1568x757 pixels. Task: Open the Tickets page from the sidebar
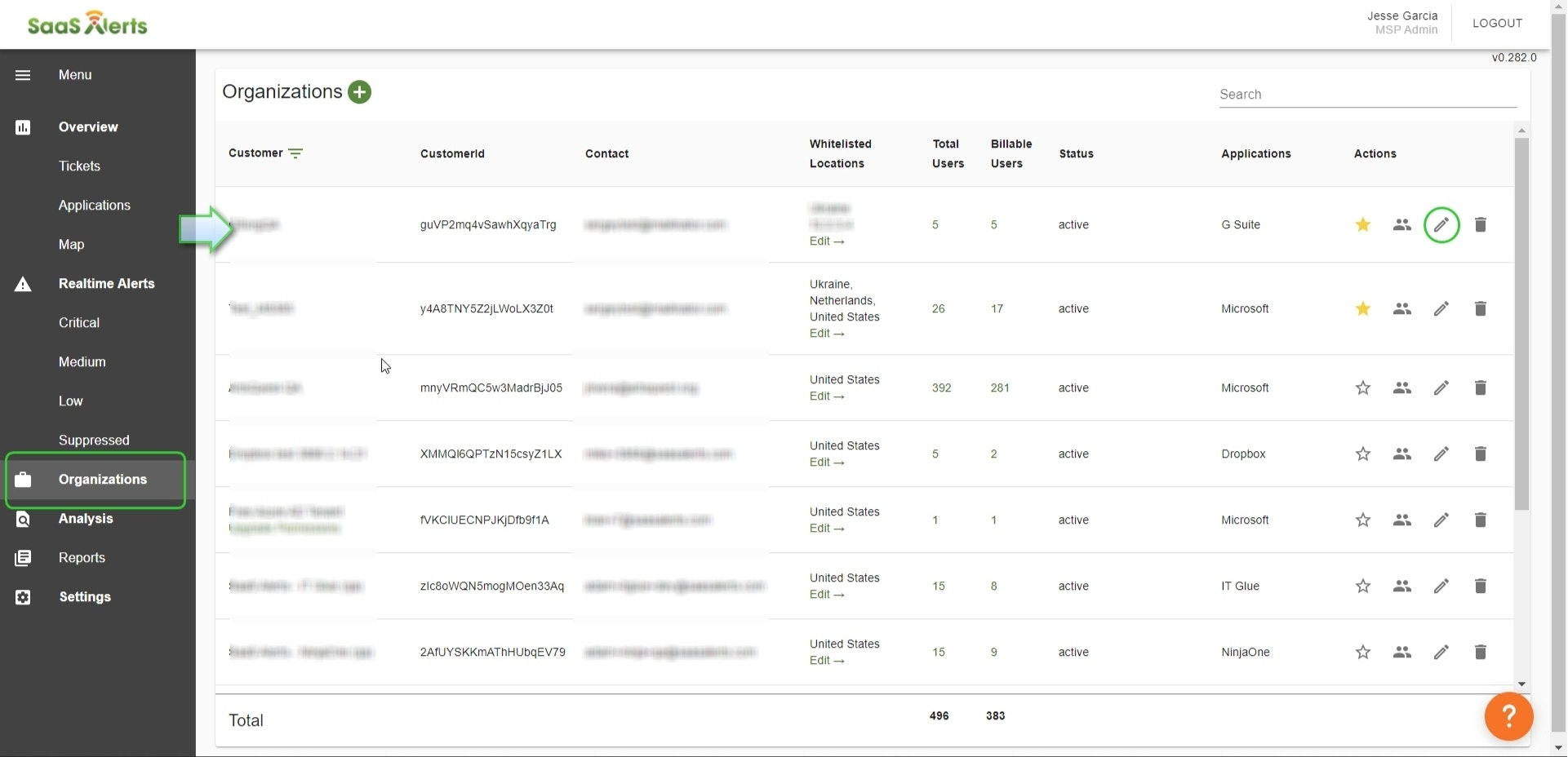pos(79,166)
